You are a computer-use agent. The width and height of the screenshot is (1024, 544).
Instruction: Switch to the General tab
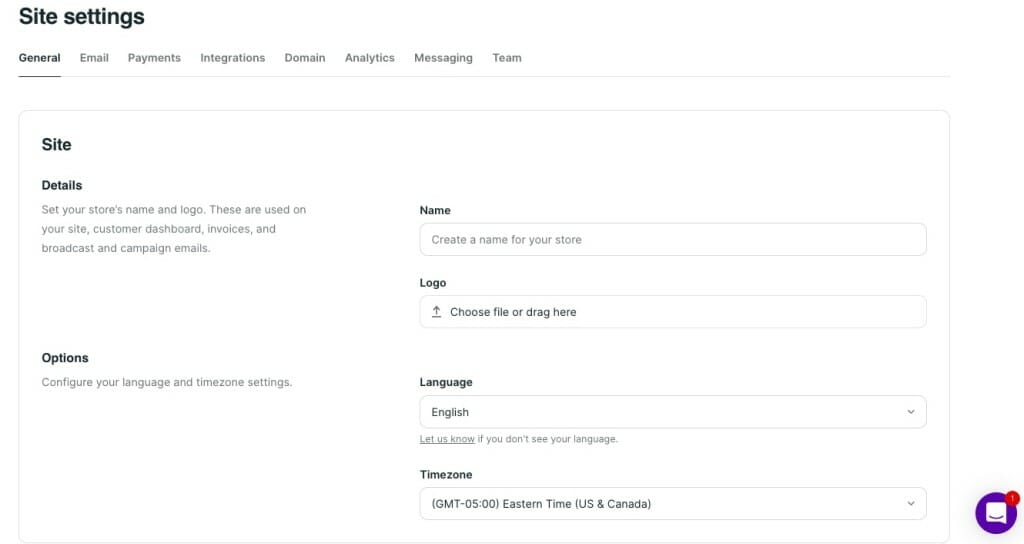pyautogui.click(x=39, y=57)
